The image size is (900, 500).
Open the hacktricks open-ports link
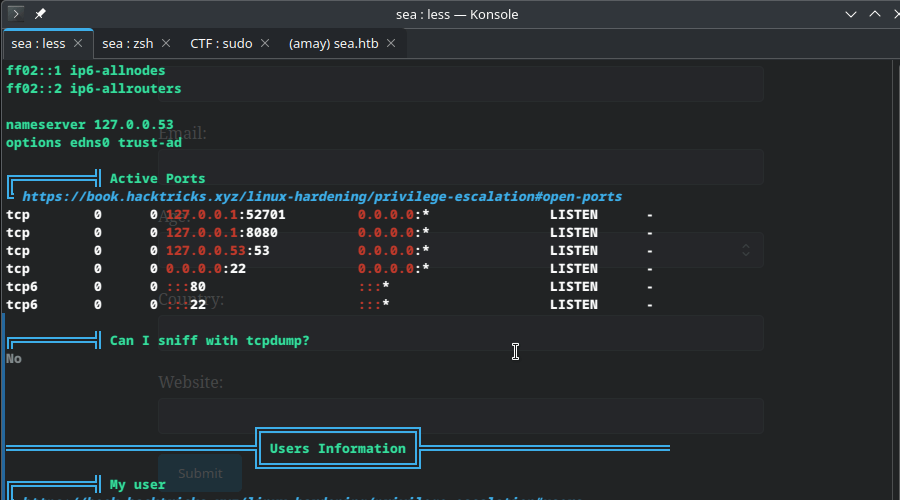point(322,197)
